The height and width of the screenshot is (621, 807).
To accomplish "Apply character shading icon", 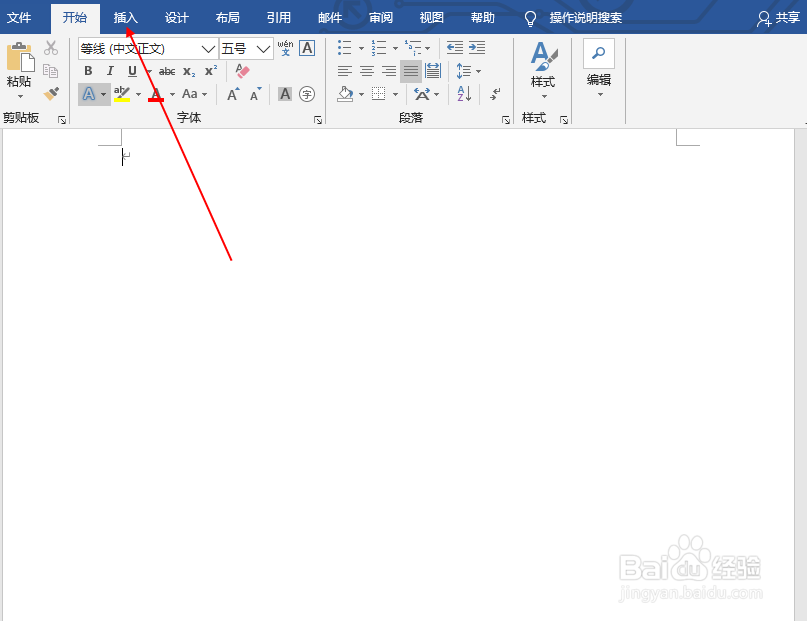I will (x=285, y=94).
